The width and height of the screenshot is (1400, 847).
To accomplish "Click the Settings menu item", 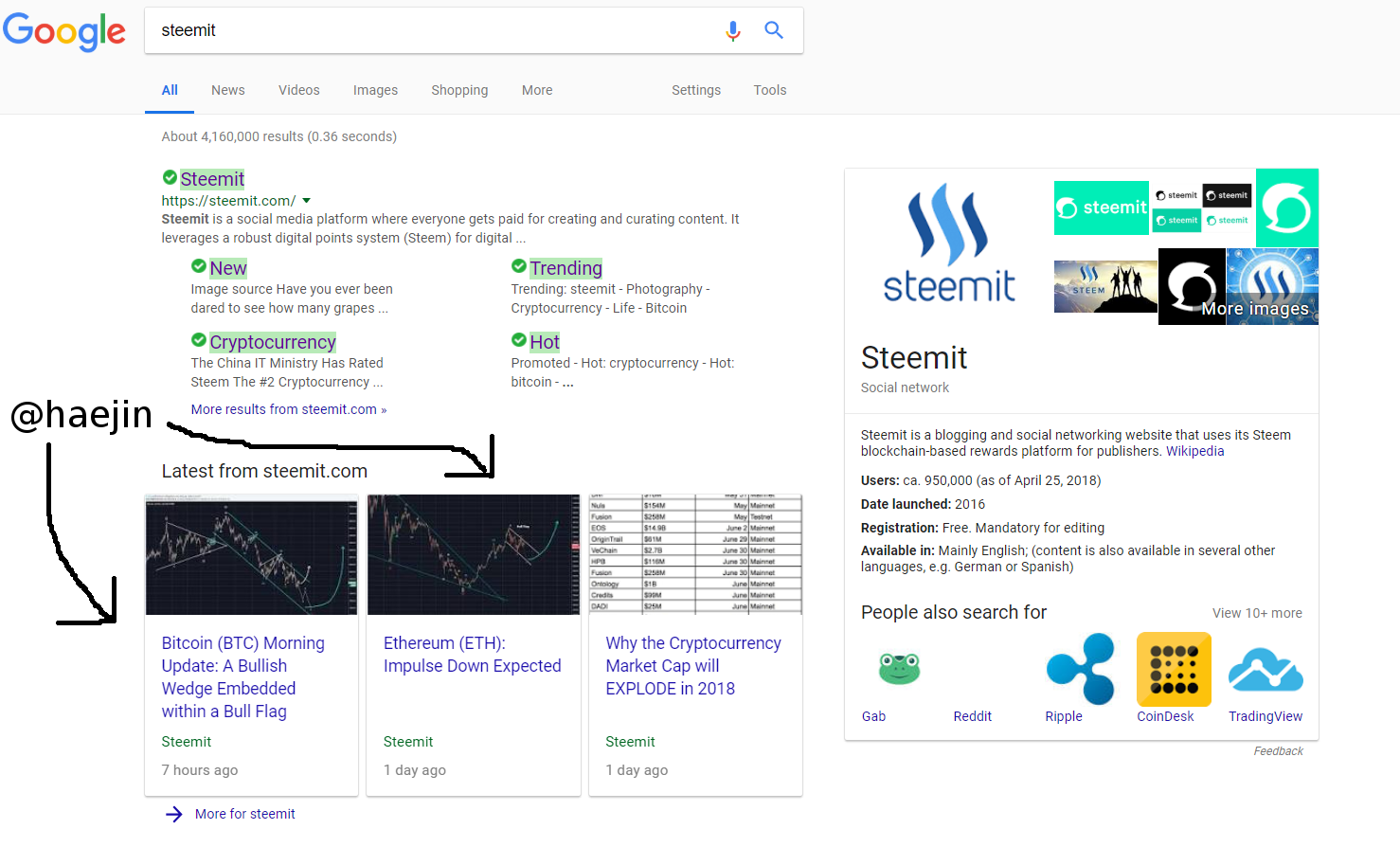I will (695, 90).
